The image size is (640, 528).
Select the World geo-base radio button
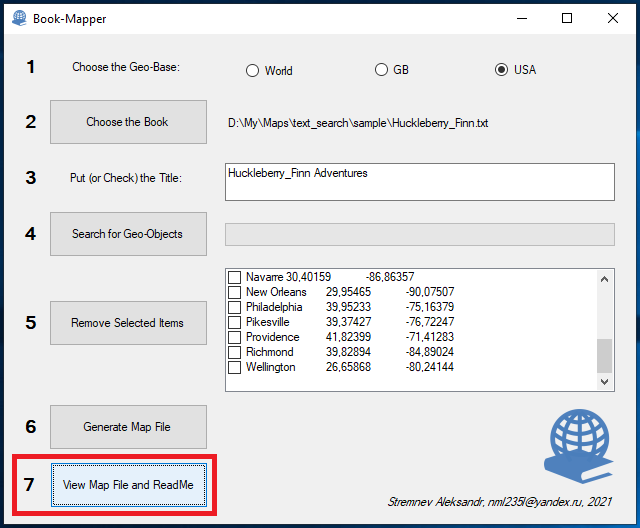click(252, 71)
